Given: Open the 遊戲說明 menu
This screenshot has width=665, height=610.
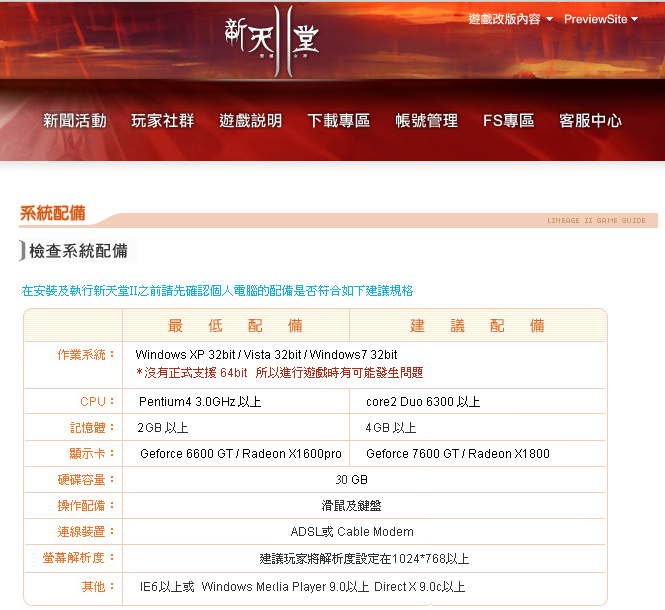Looking at the screenshot, I should click(251, 121).
